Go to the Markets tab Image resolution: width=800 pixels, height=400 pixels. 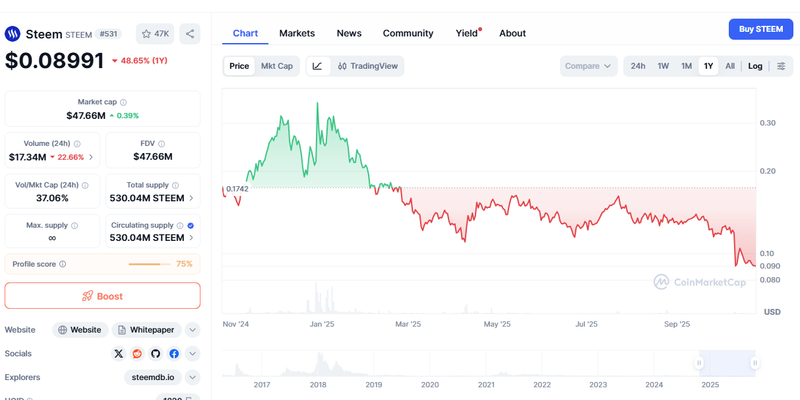pyautogui.click(x=297, y=33)
